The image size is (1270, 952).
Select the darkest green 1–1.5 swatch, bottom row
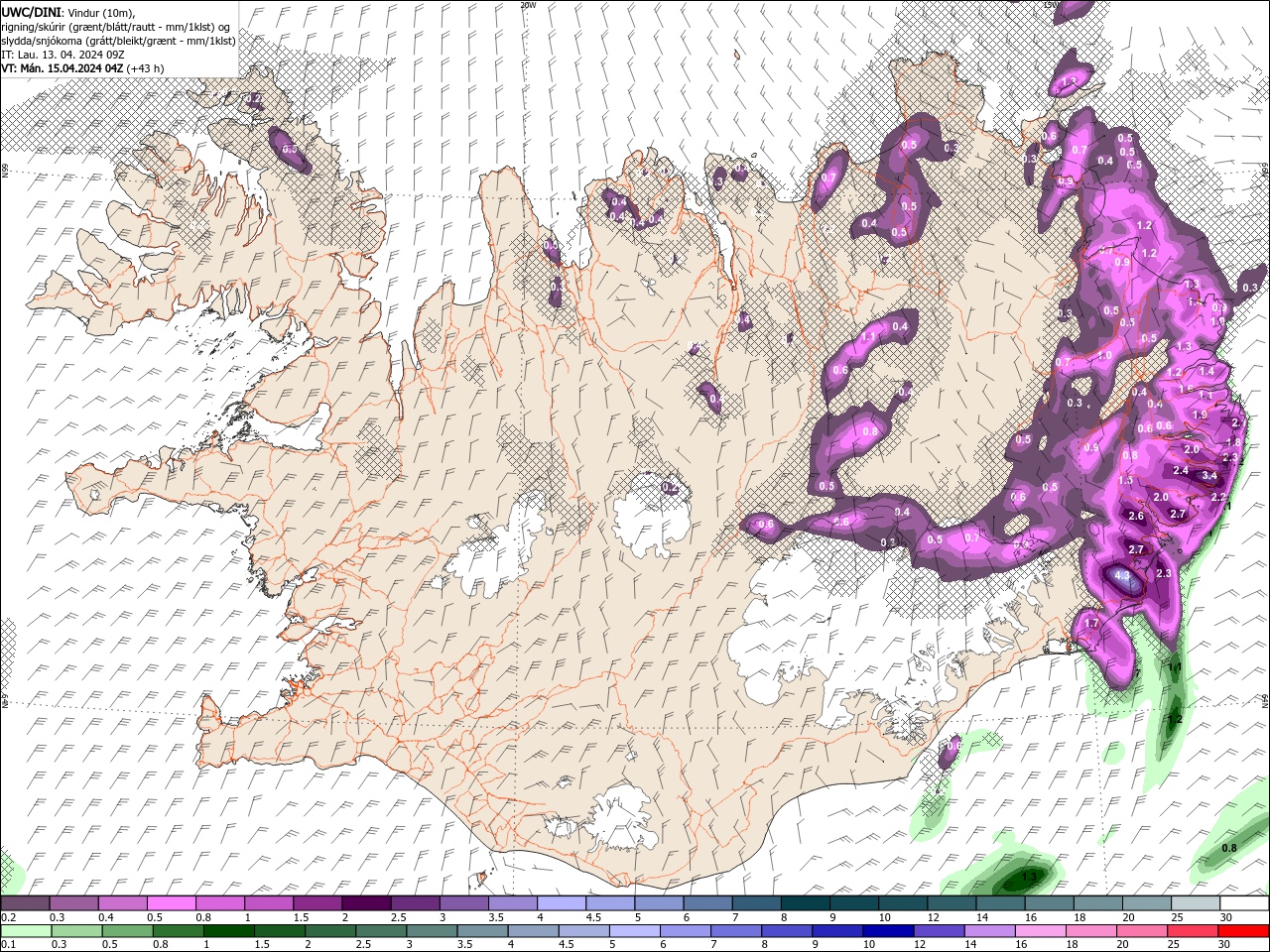click(x=228, y=931)
